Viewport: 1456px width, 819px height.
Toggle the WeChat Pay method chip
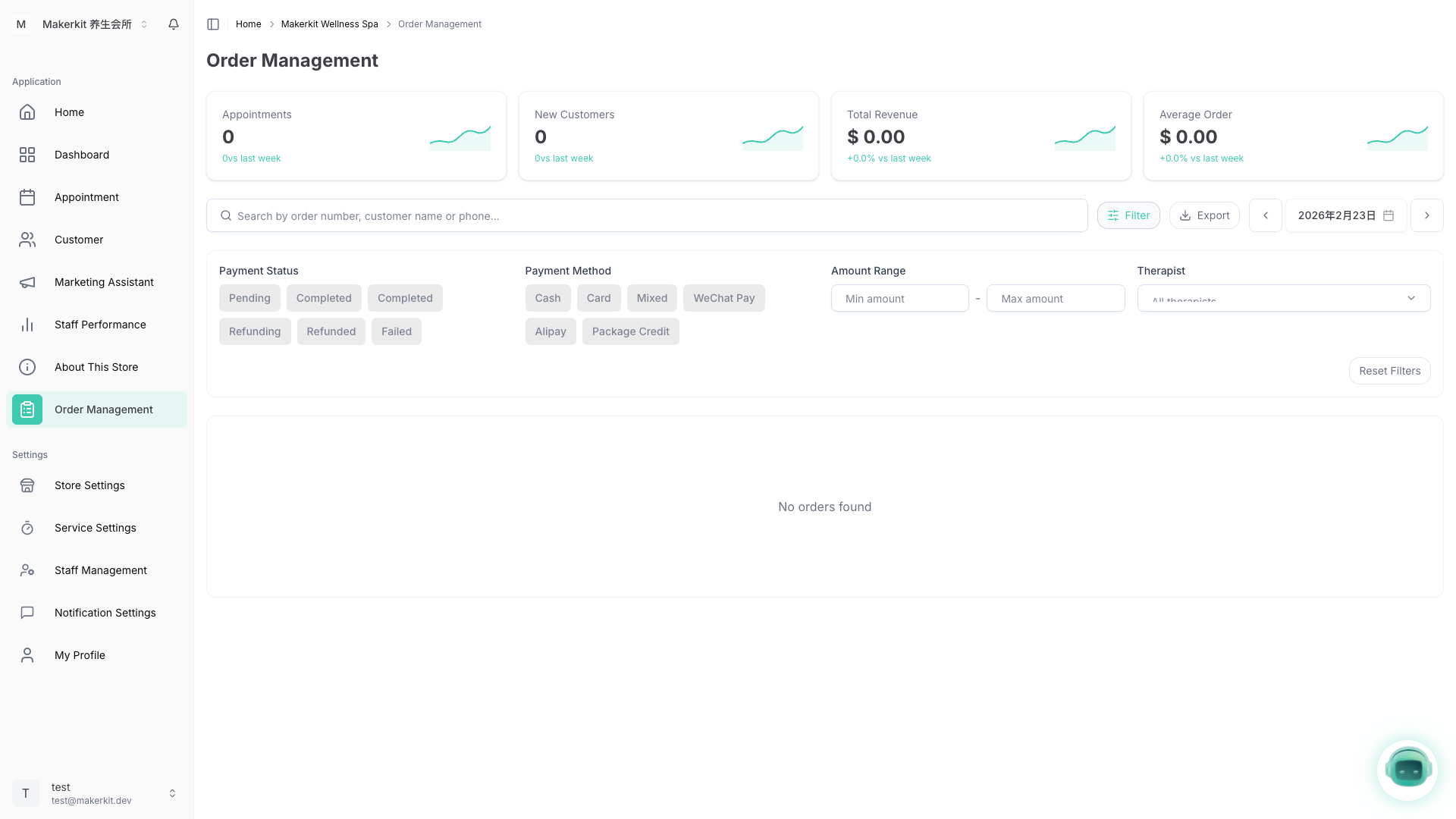(723, 298)
